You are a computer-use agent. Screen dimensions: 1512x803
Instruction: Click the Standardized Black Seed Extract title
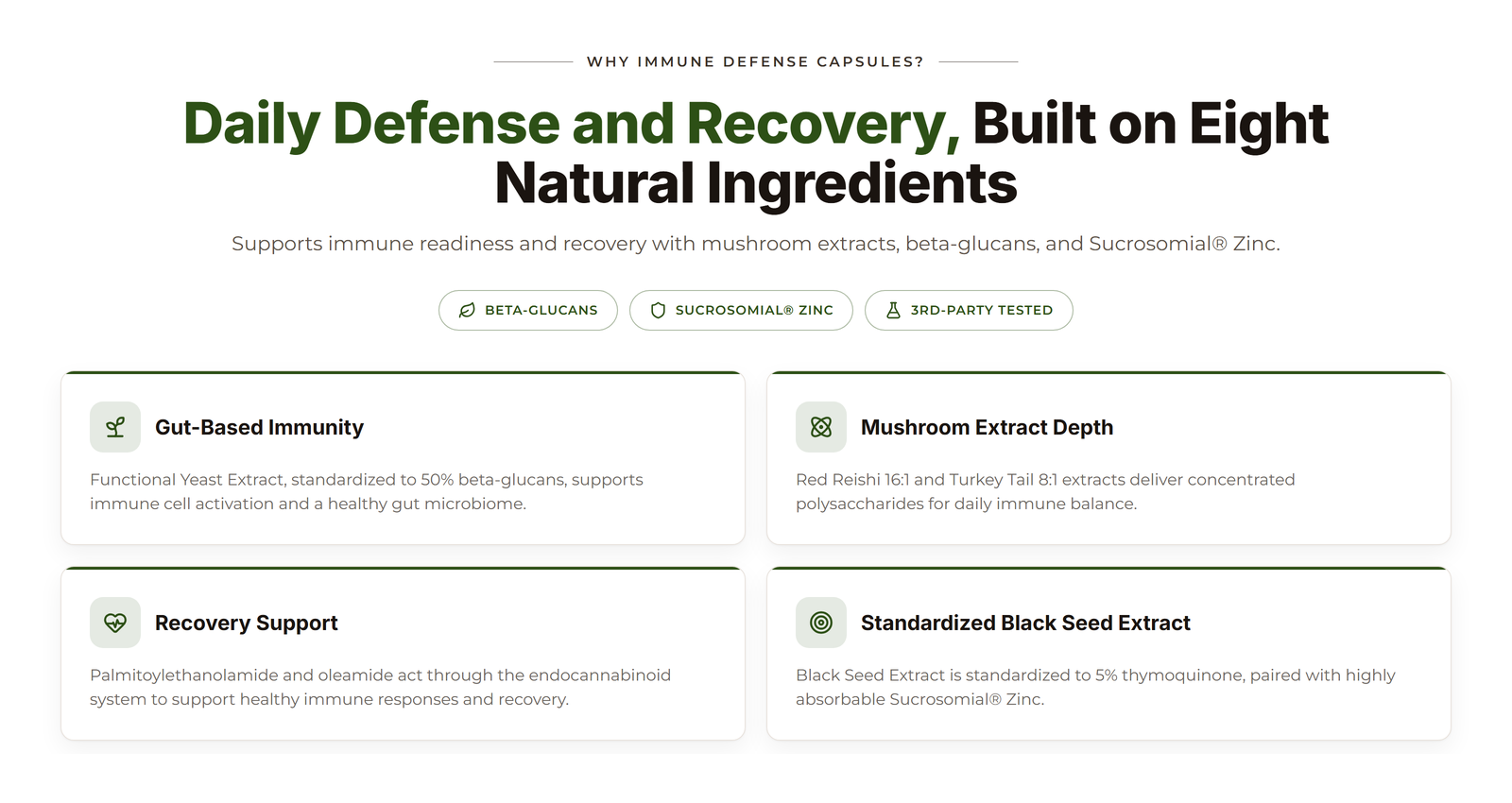(1025, 623)
